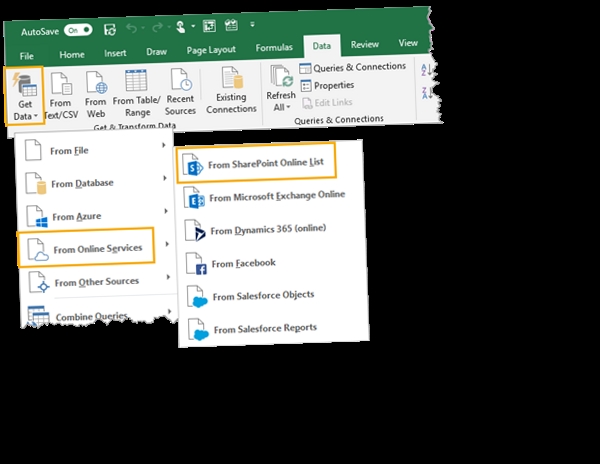Viewport: 600px width, 464px height.
Task: Open Queries & Connections pane button
Action: 352,67
